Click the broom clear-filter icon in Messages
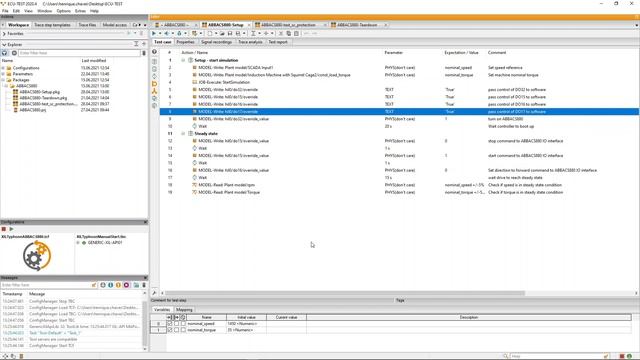This screenshot has height=360, width=640. click(x=94, y=285)
